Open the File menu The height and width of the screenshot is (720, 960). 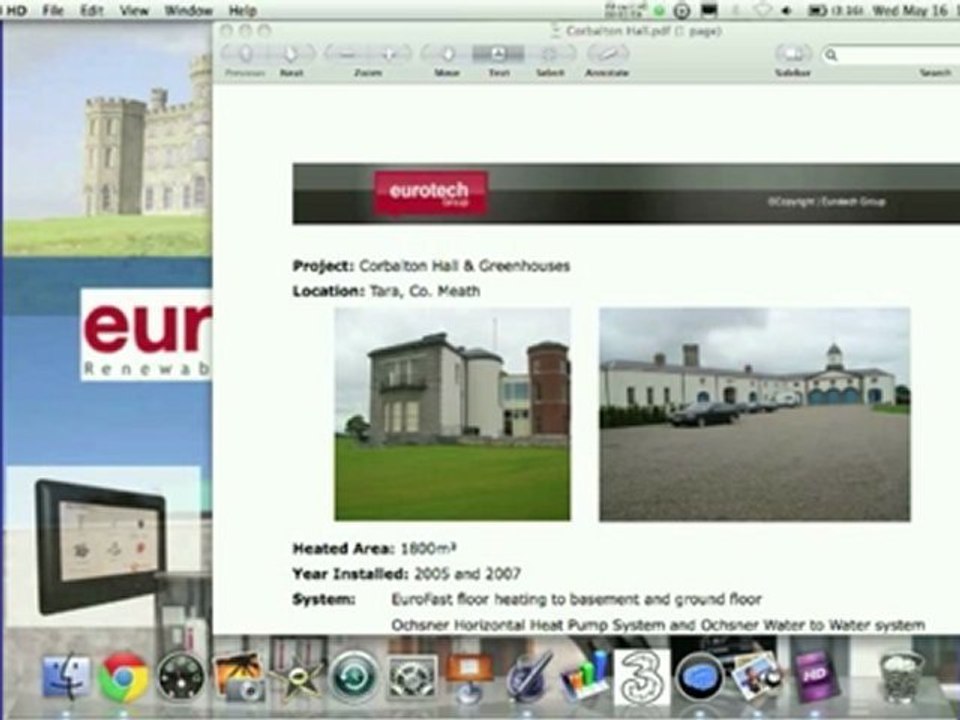tap(53, 10)
